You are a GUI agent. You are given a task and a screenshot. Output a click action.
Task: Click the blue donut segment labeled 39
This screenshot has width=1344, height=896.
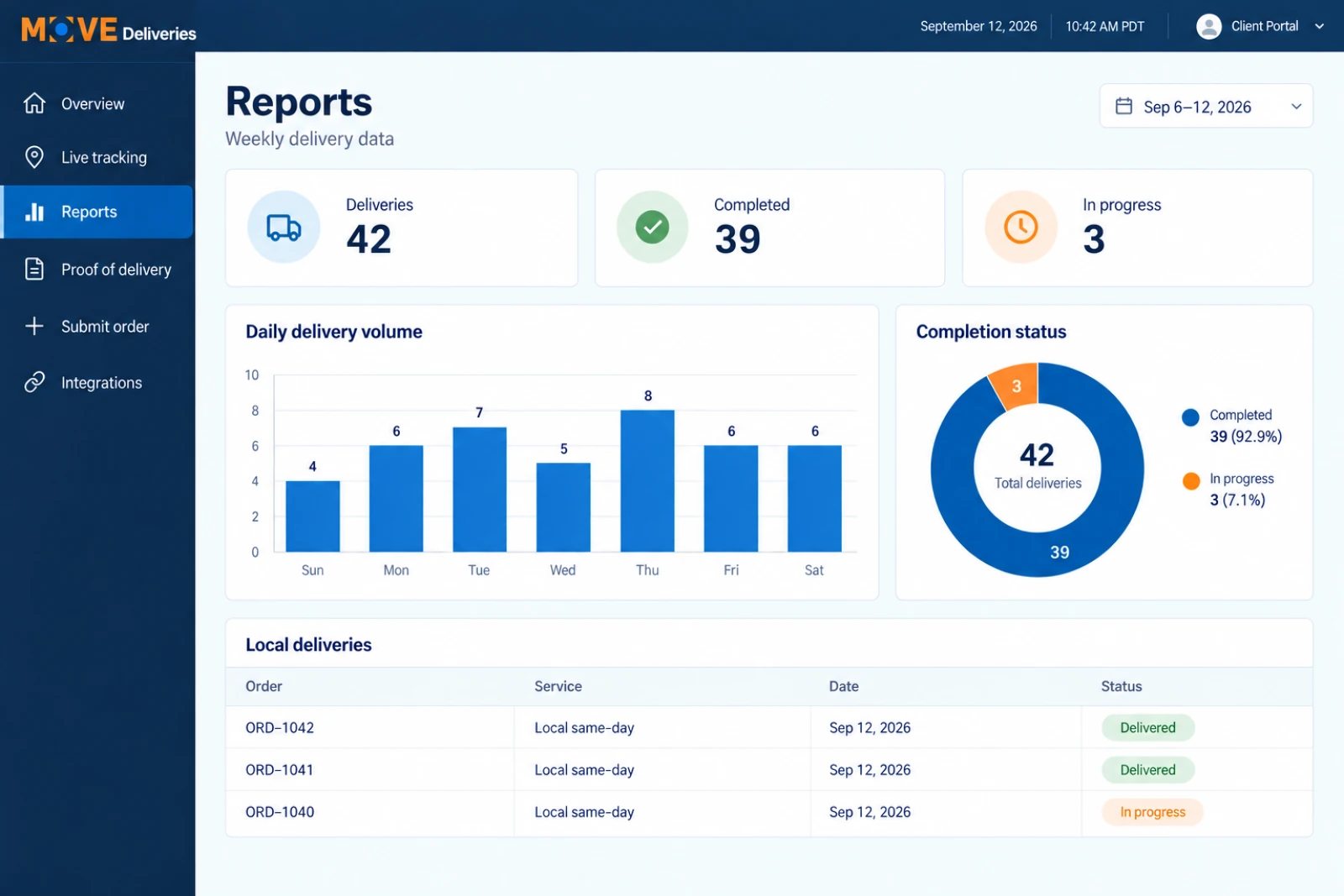pos(1059,552)
